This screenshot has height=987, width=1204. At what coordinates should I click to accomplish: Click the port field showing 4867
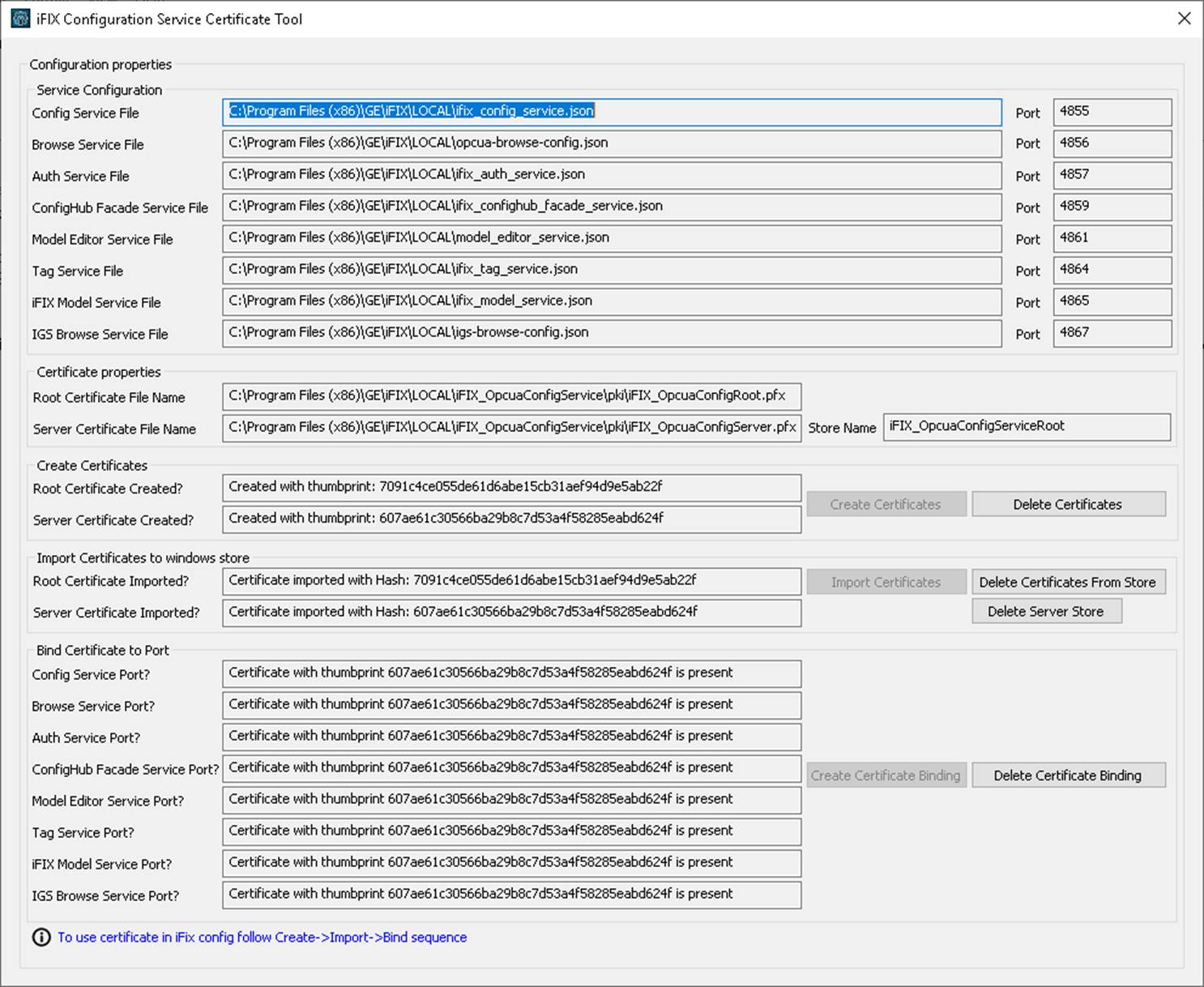pyautogui.click(x=1112, y=333)
